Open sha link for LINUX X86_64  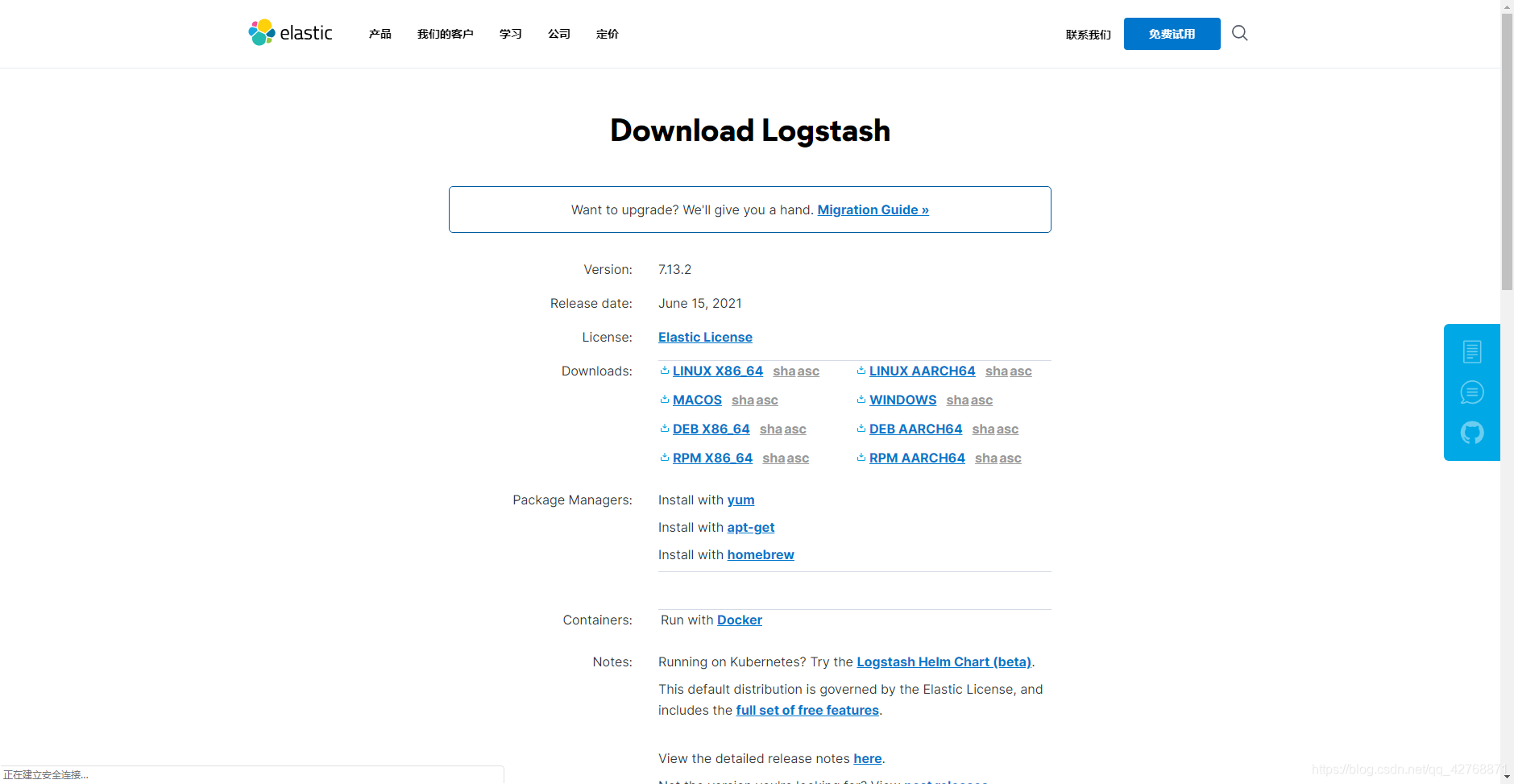pyautogui.click(x=784, y=371)
